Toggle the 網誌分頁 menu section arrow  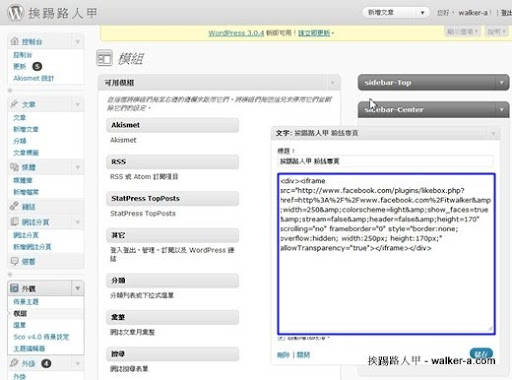(78, 222)
